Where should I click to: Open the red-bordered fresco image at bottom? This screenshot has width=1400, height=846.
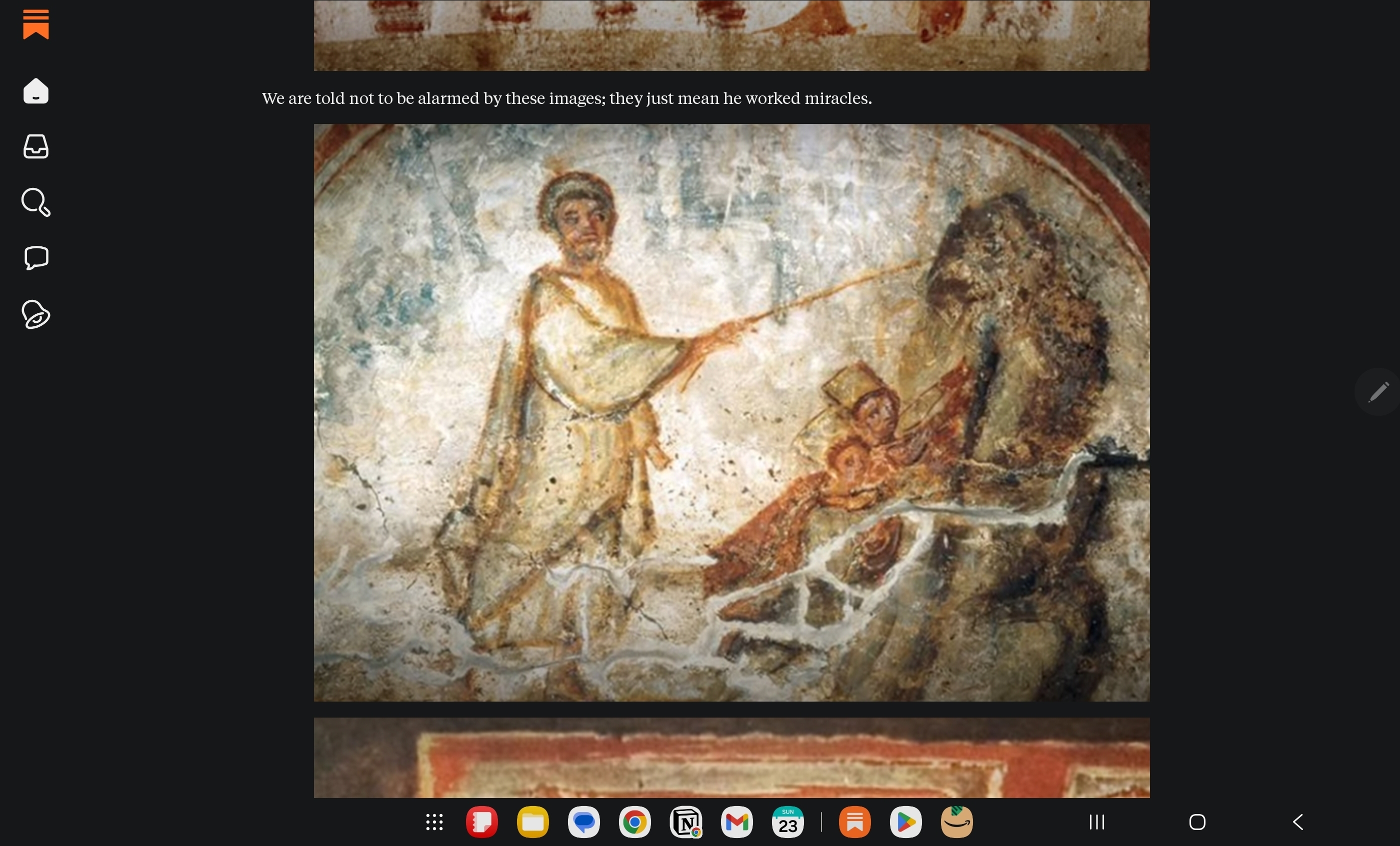pos(732,758)
